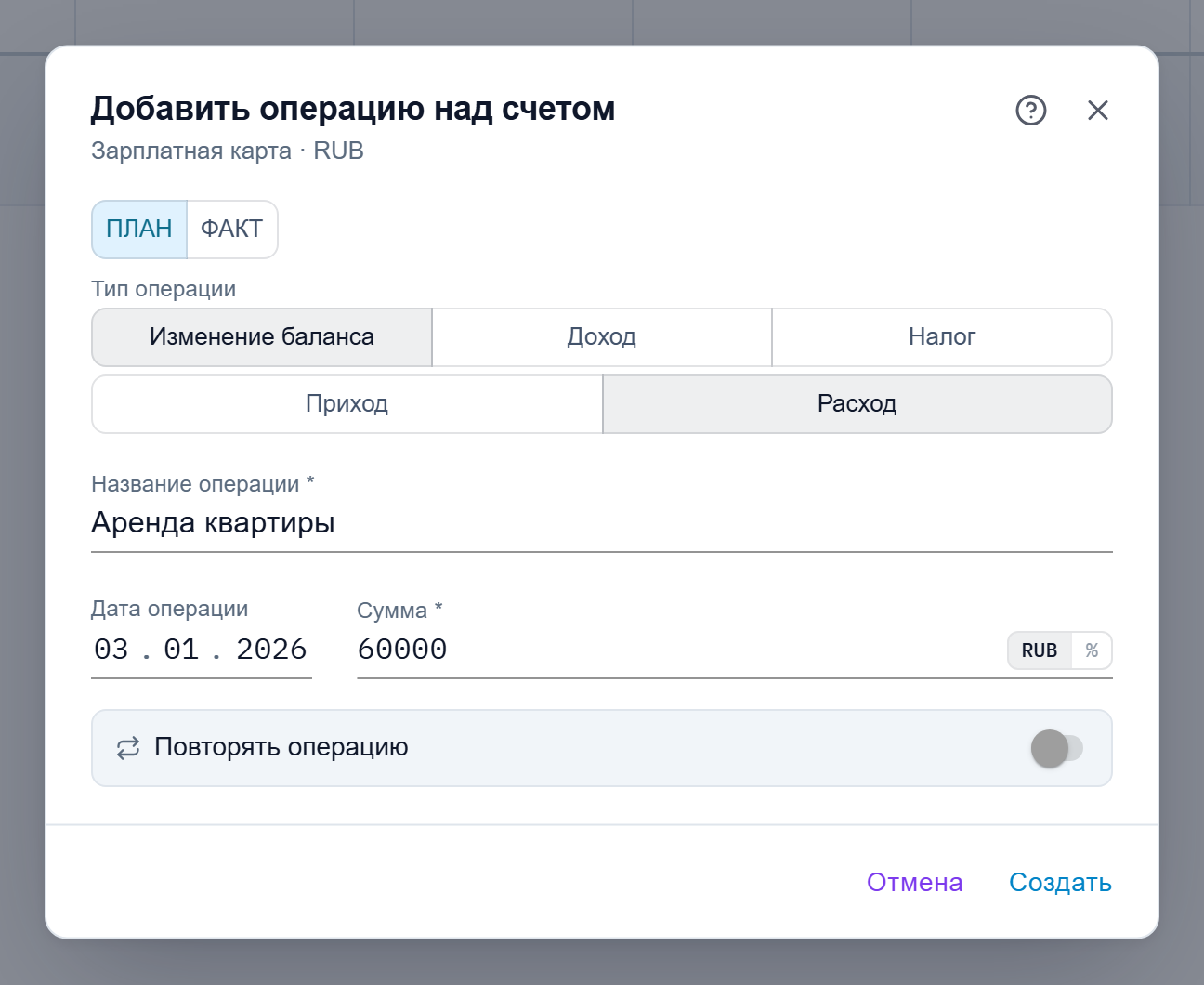Click the Создать button
Screen dimensions: 1204x985
point(1060,883)
